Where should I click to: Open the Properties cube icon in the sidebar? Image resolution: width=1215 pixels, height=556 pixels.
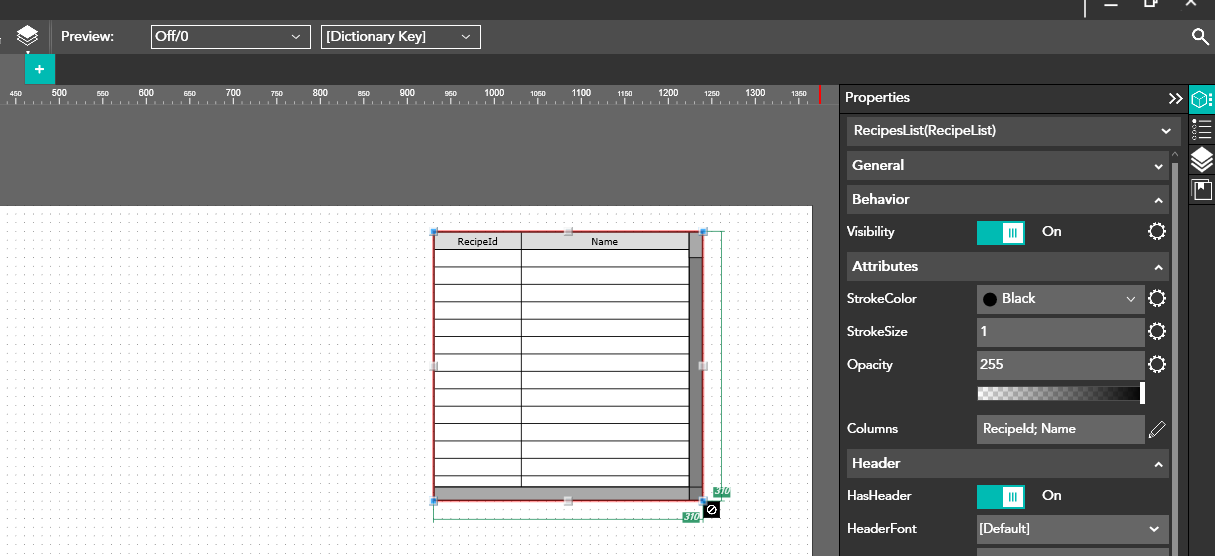click(x=1201, y=99)
